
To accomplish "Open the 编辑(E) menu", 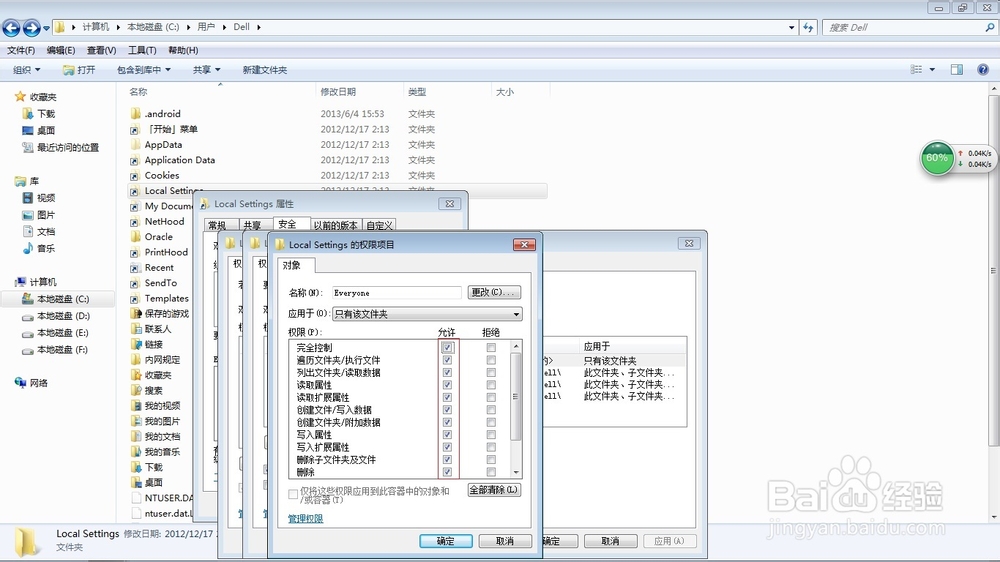I will 61,50.
